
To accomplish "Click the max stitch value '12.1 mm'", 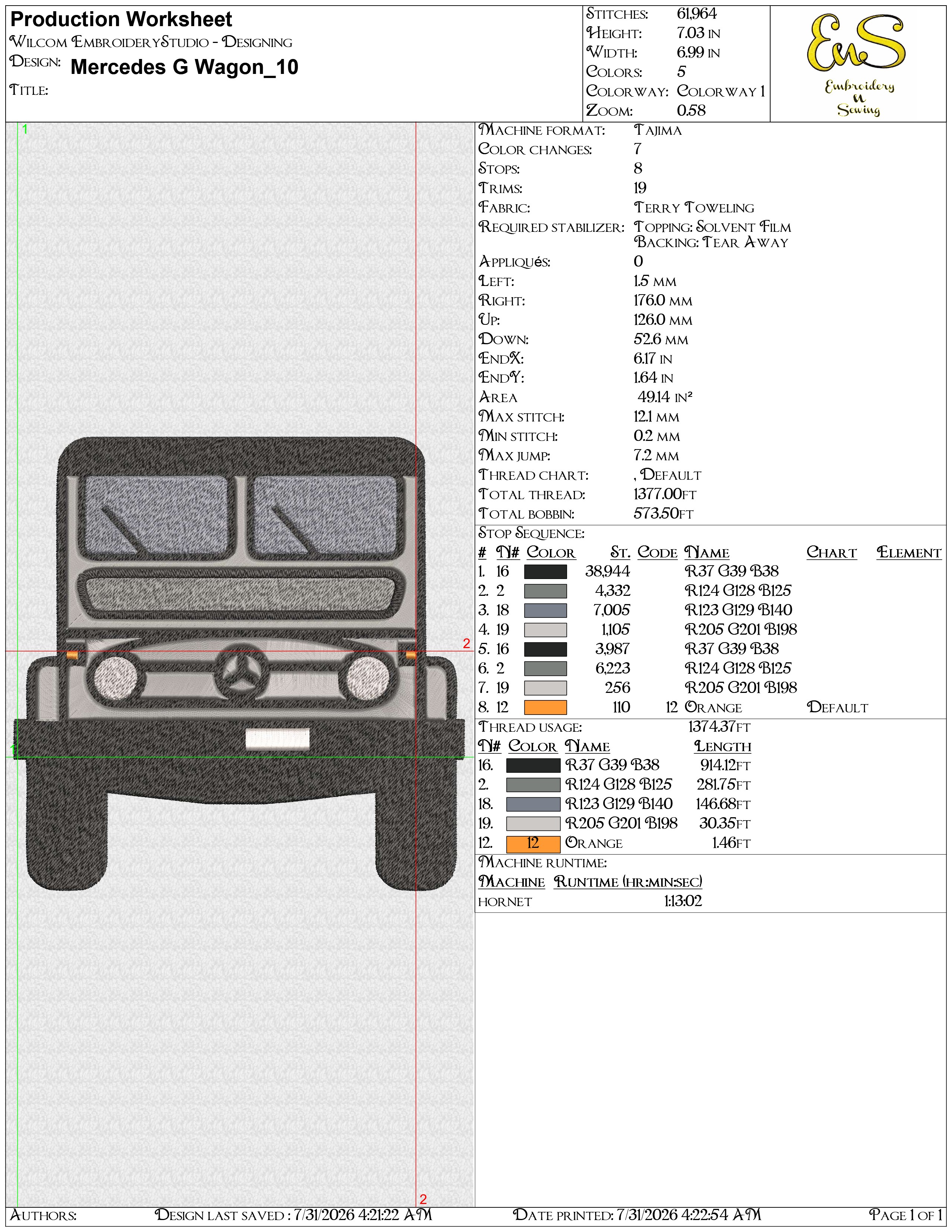I will [x=656, y=417].
